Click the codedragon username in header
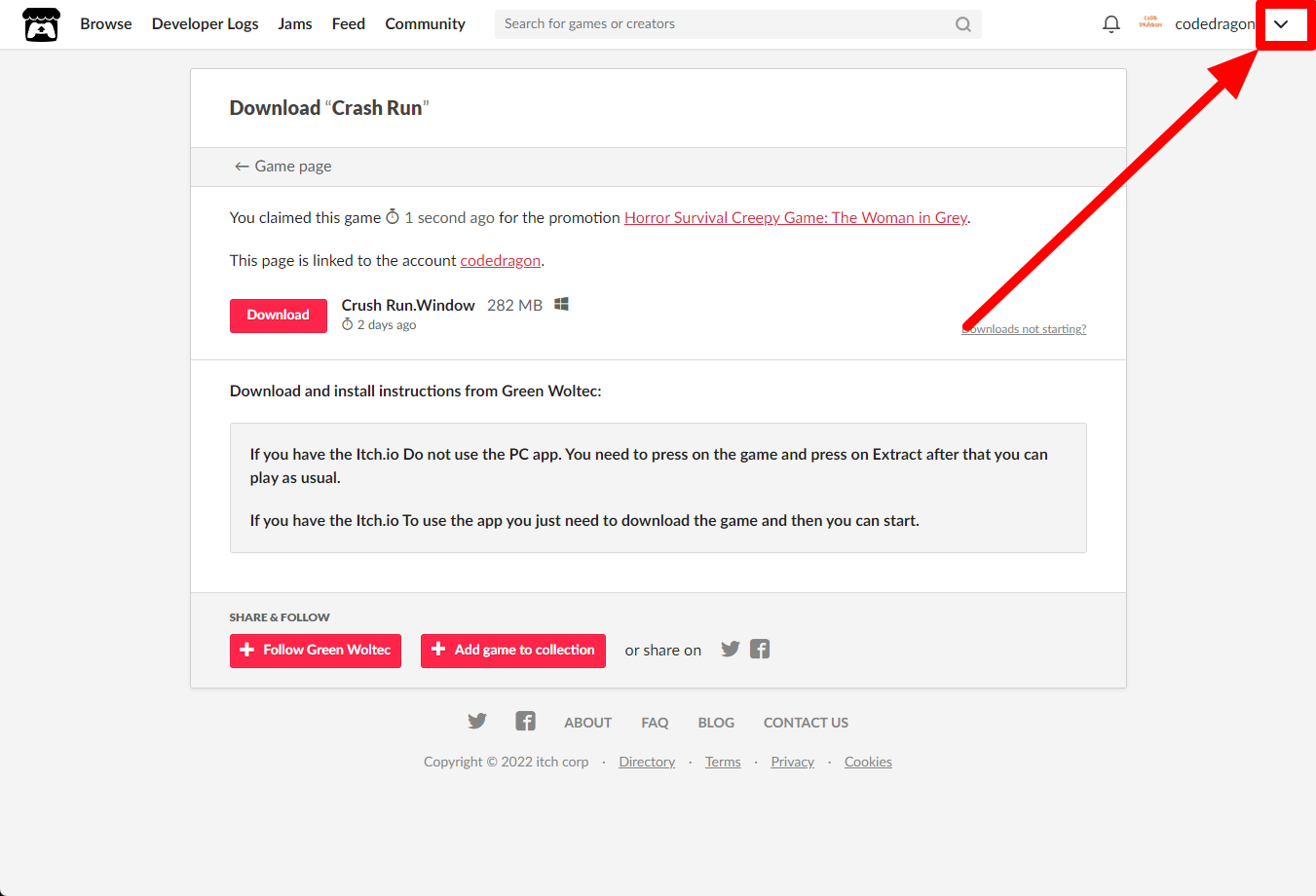This screenshot has height=896, width=1316. click(x=1215, y=24)
